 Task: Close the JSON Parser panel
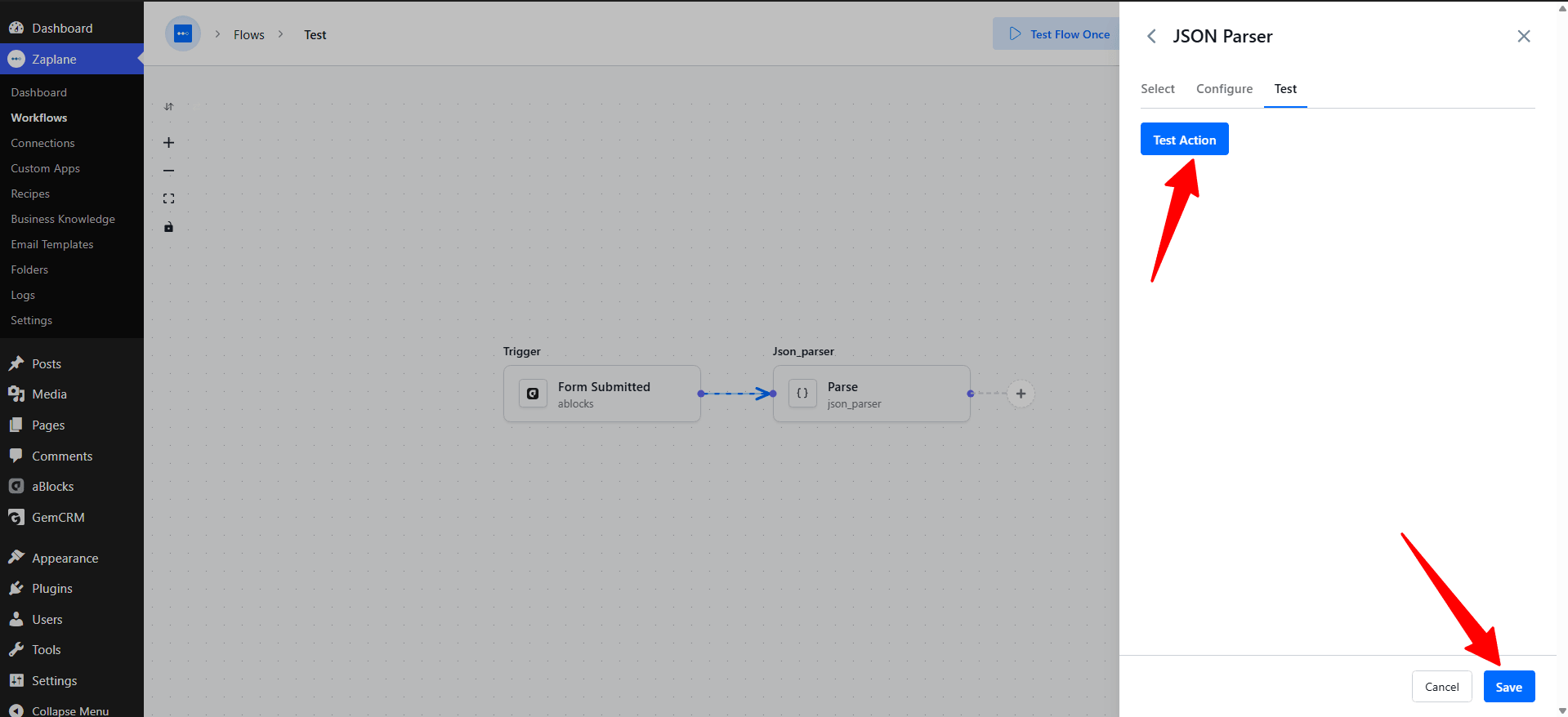1524,36
